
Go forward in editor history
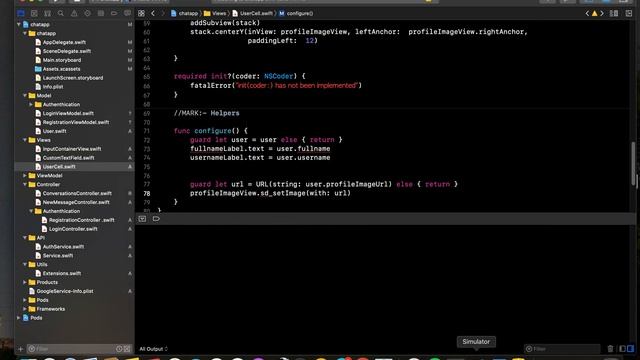162,13
